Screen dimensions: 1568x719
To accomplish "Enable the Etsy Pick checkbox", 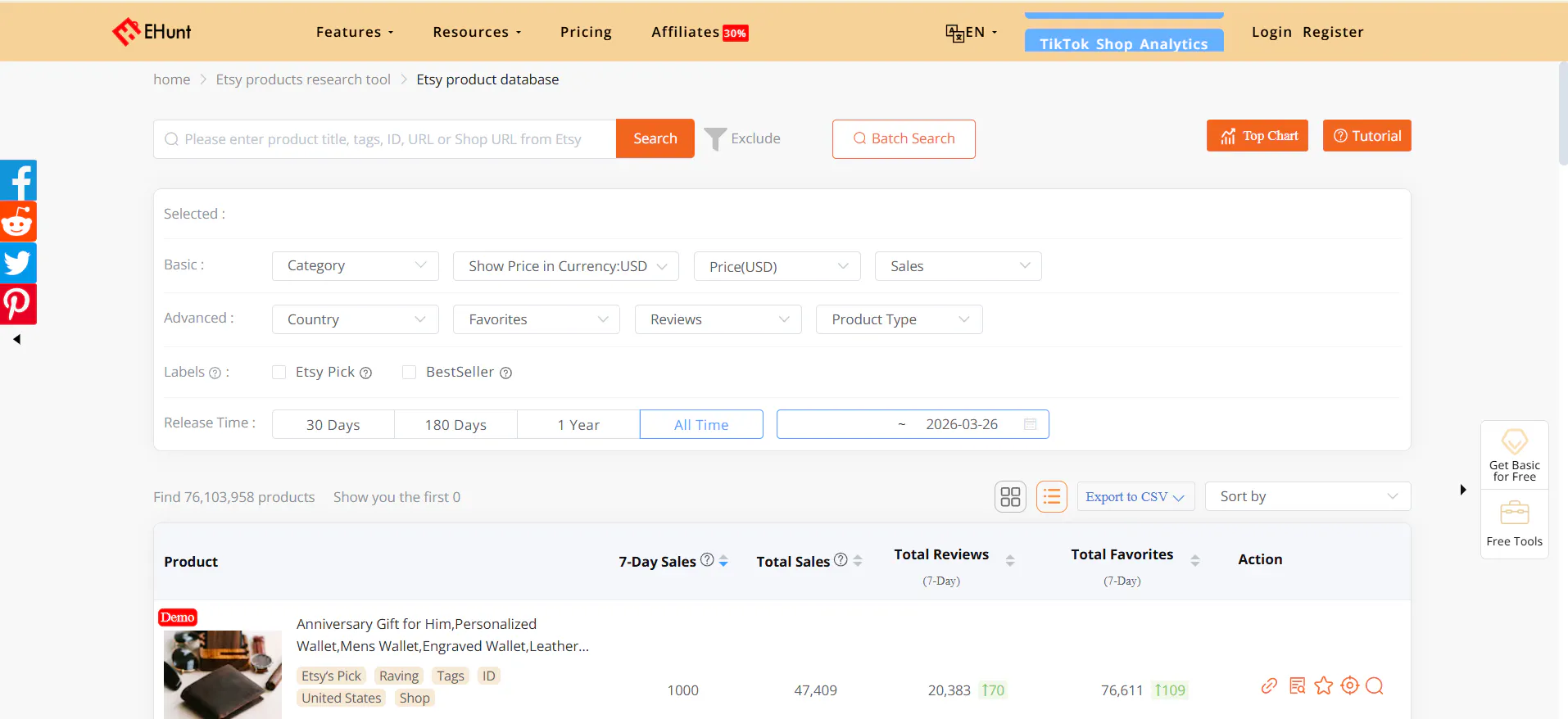I will [279, 372].
